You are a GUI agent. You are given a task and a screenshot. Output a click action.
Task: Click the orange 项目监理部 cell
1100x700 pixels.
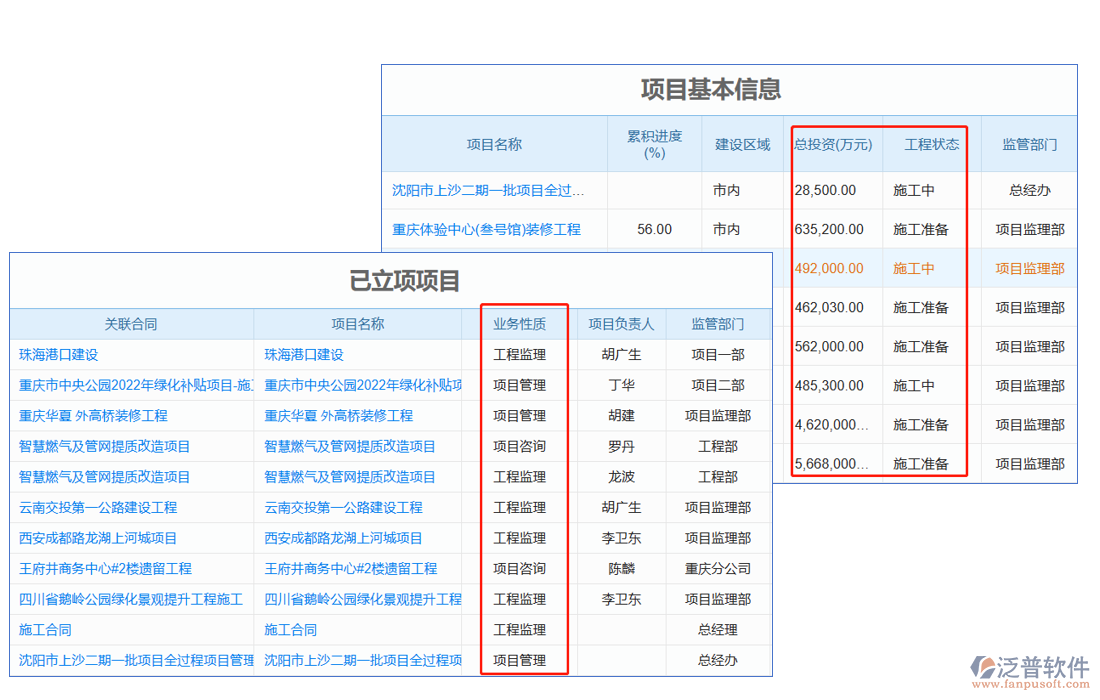click(x=1029, y=268)
